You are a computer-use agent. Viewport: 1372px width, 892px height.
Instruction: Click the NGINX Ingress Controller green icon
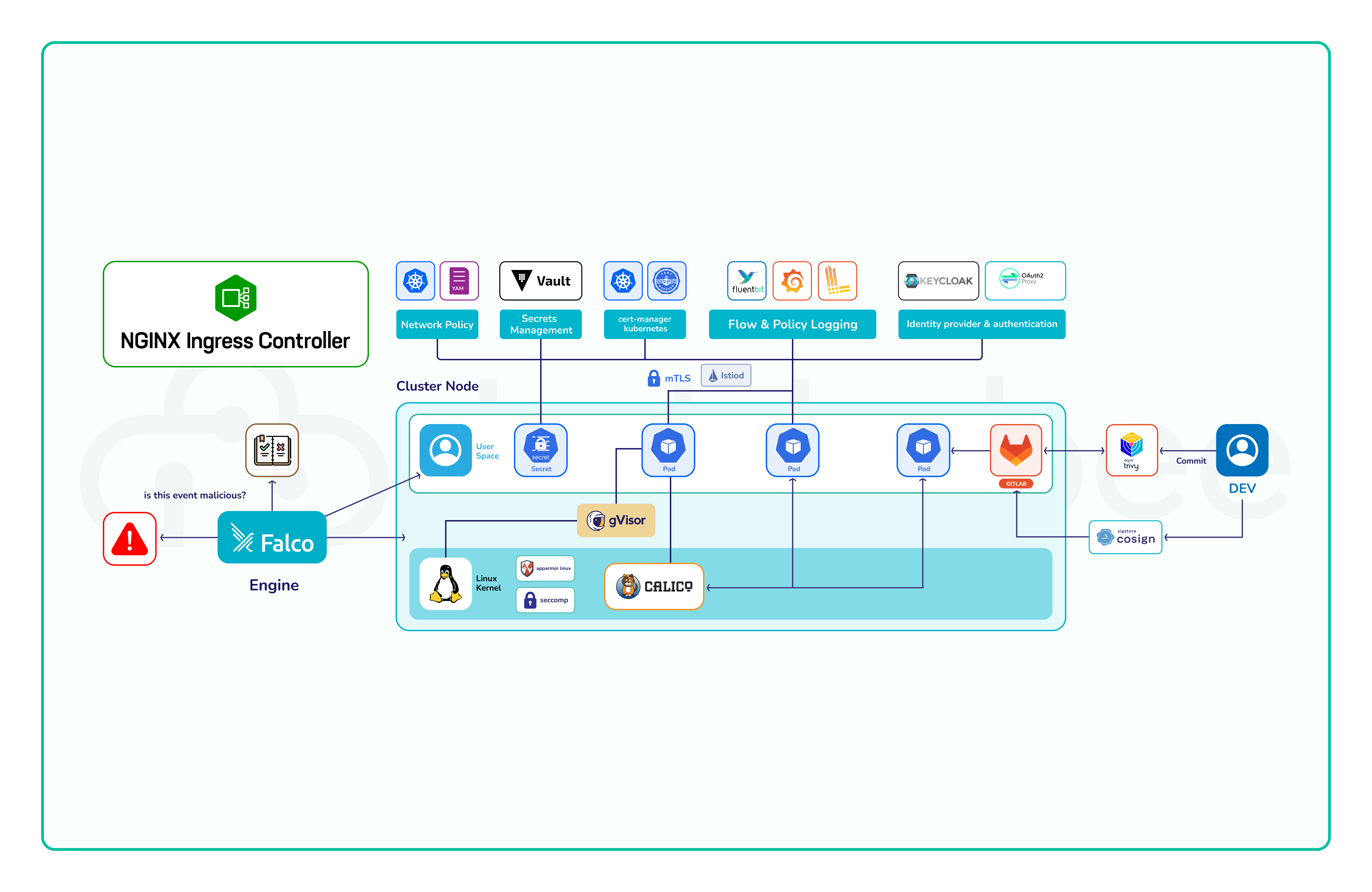click(235, 297)
